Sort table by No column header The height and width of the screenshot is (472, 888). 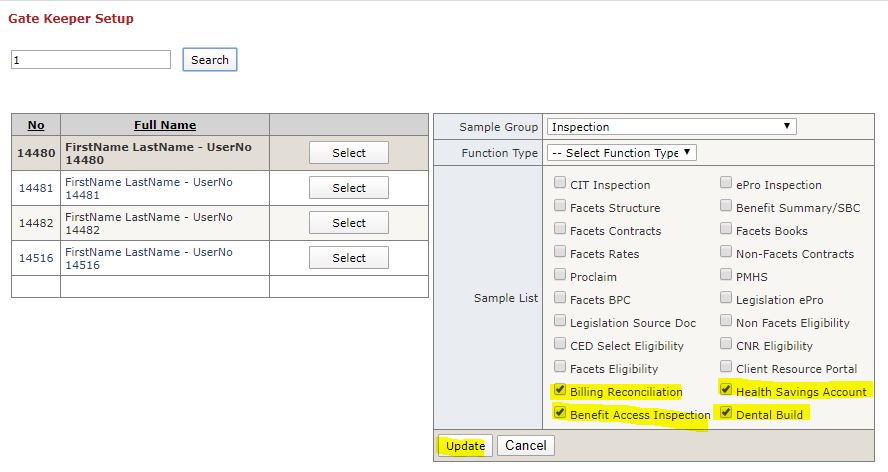36,125
